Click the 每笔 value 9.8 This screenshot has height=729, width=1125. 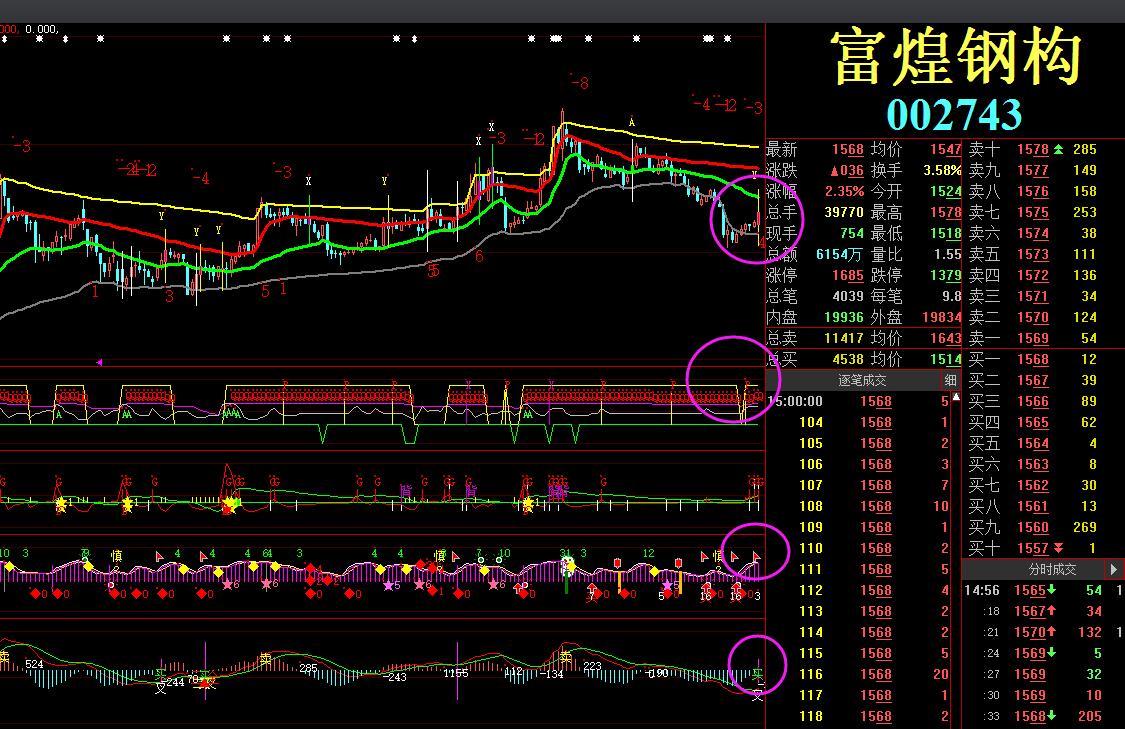[951, 296]
